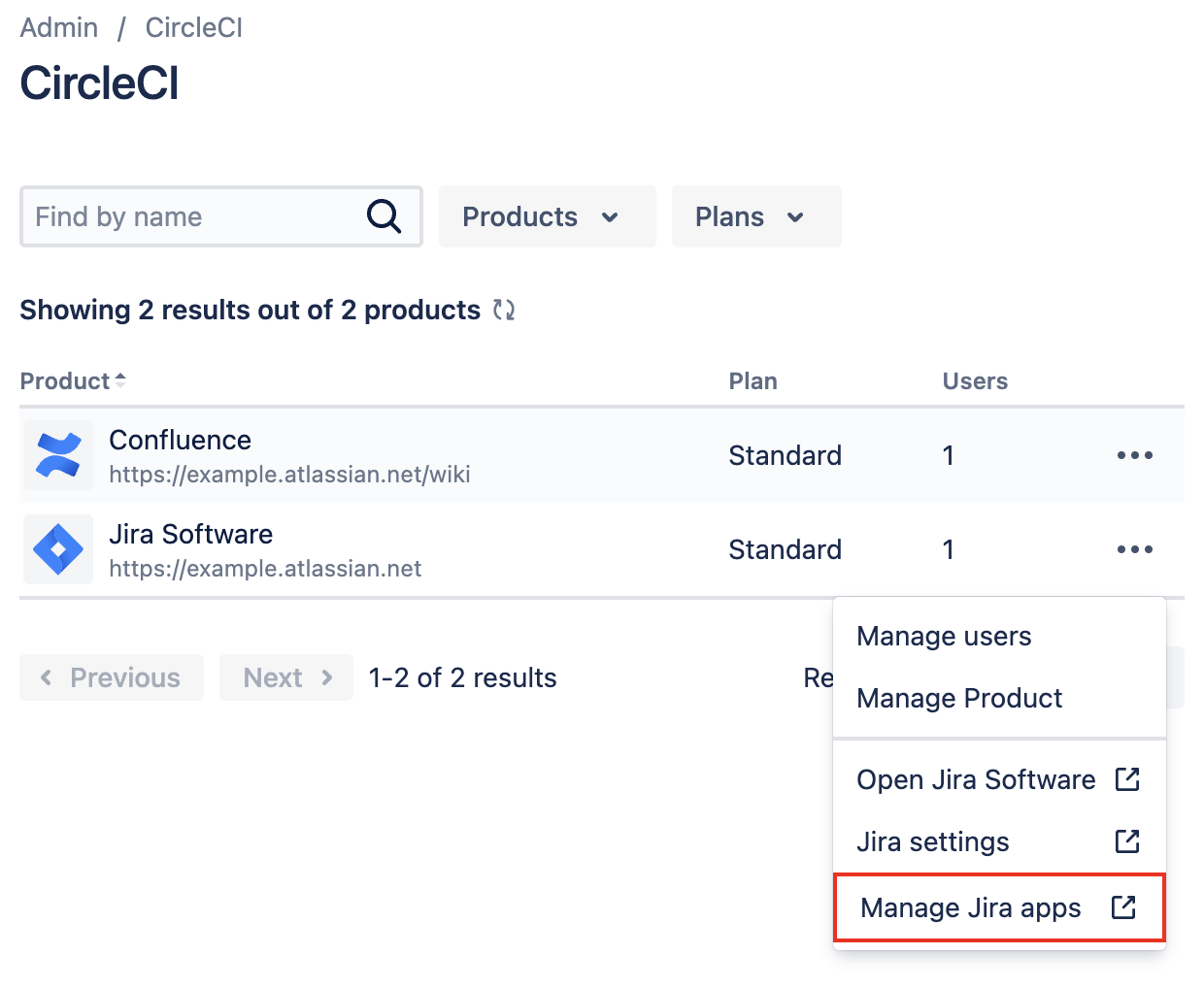Choose Manage Product menu entry
1204x988 pixels.
coord(999,699)
